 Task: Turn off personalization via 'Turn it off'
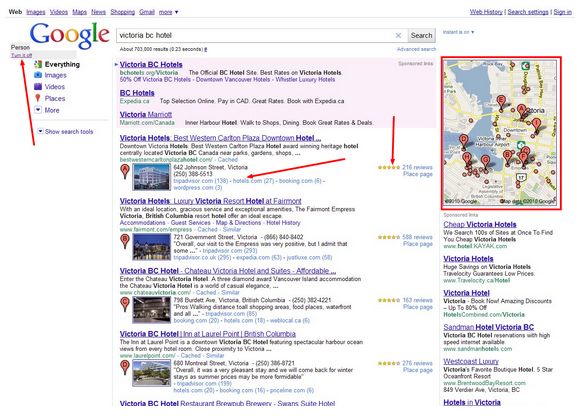click(x=21, y=55)
